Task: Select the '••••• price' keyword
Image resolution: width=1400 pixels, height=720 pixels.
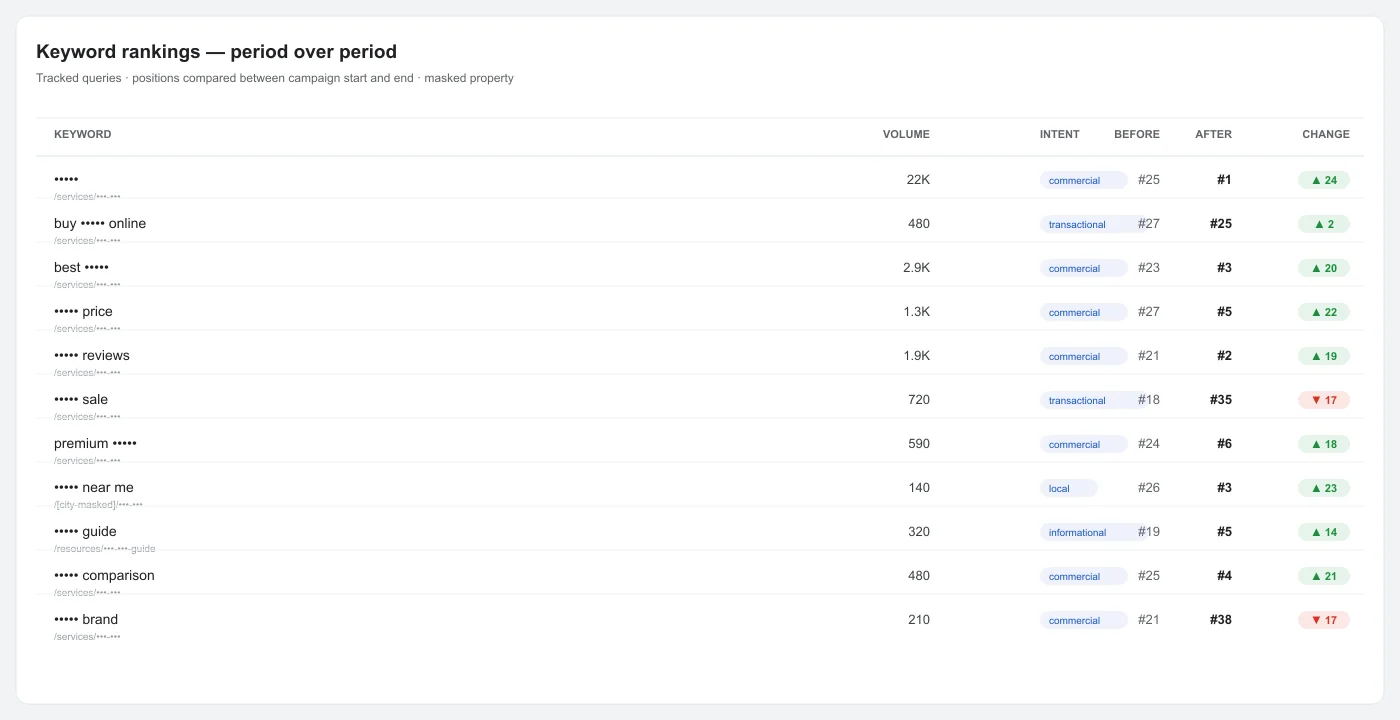Action: coord(83,312)
